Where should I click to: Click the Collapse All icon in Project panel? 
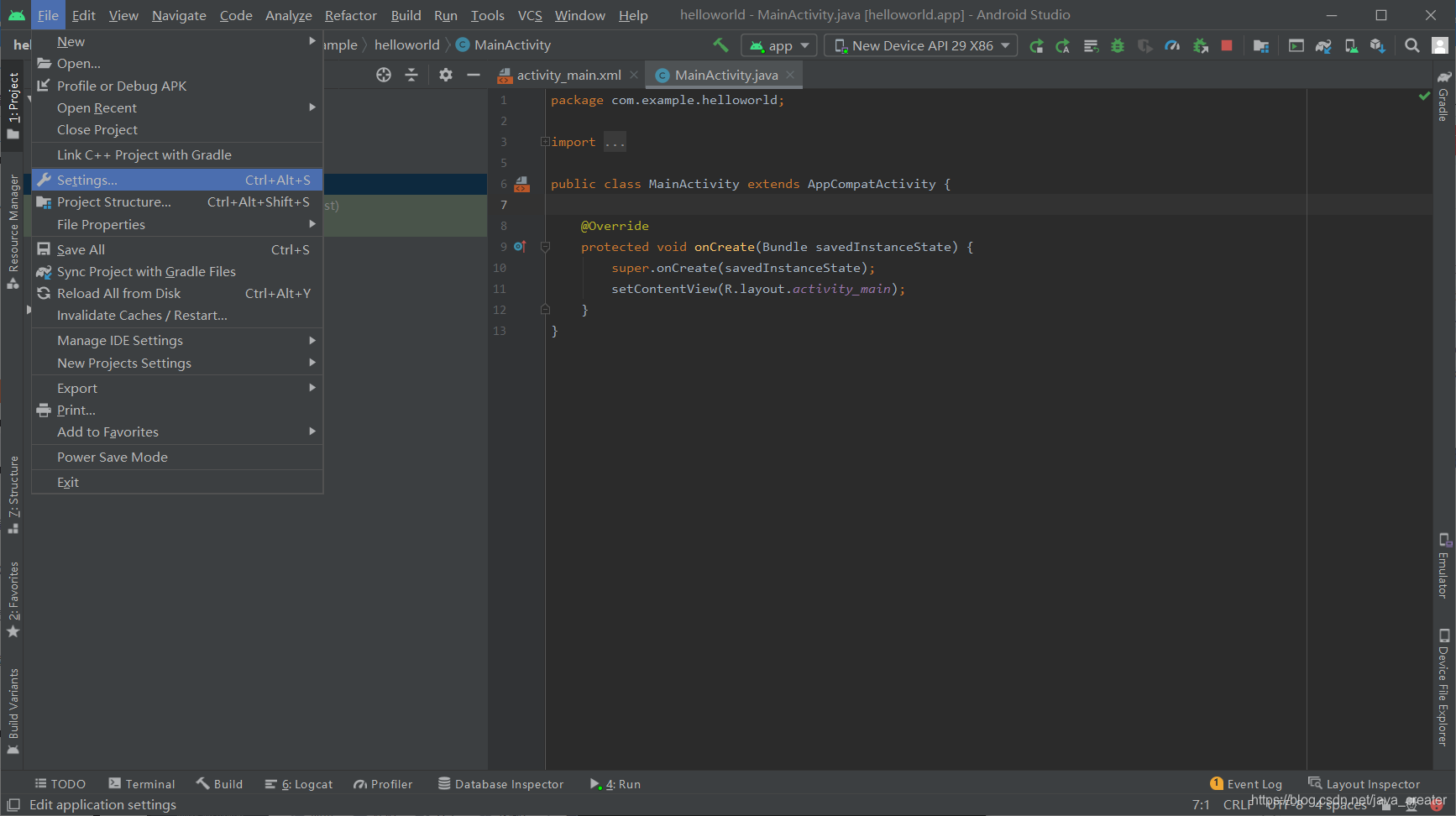tap(411, 75)
